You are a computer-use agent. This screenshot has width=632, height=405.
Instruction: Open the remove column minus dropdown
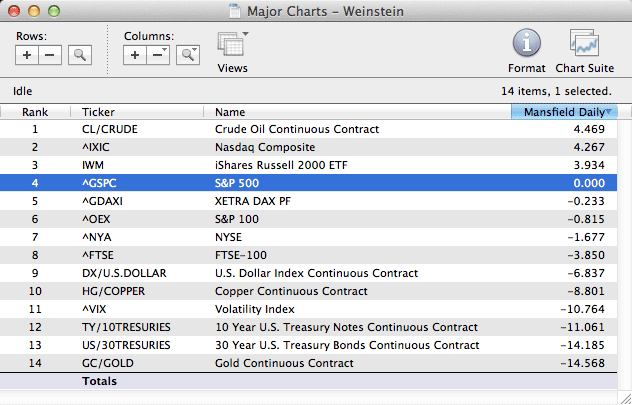click(x=158, y=55)
